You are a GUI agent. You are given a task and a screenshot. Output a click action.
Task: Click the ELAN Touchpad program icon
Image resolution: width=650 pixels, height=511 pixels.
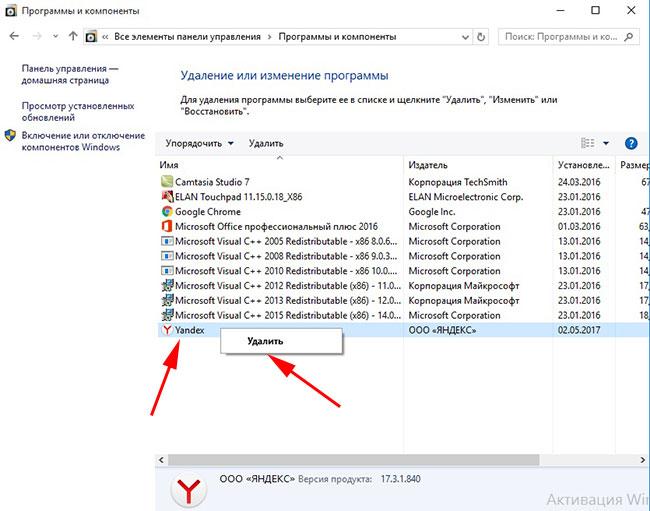167,197
